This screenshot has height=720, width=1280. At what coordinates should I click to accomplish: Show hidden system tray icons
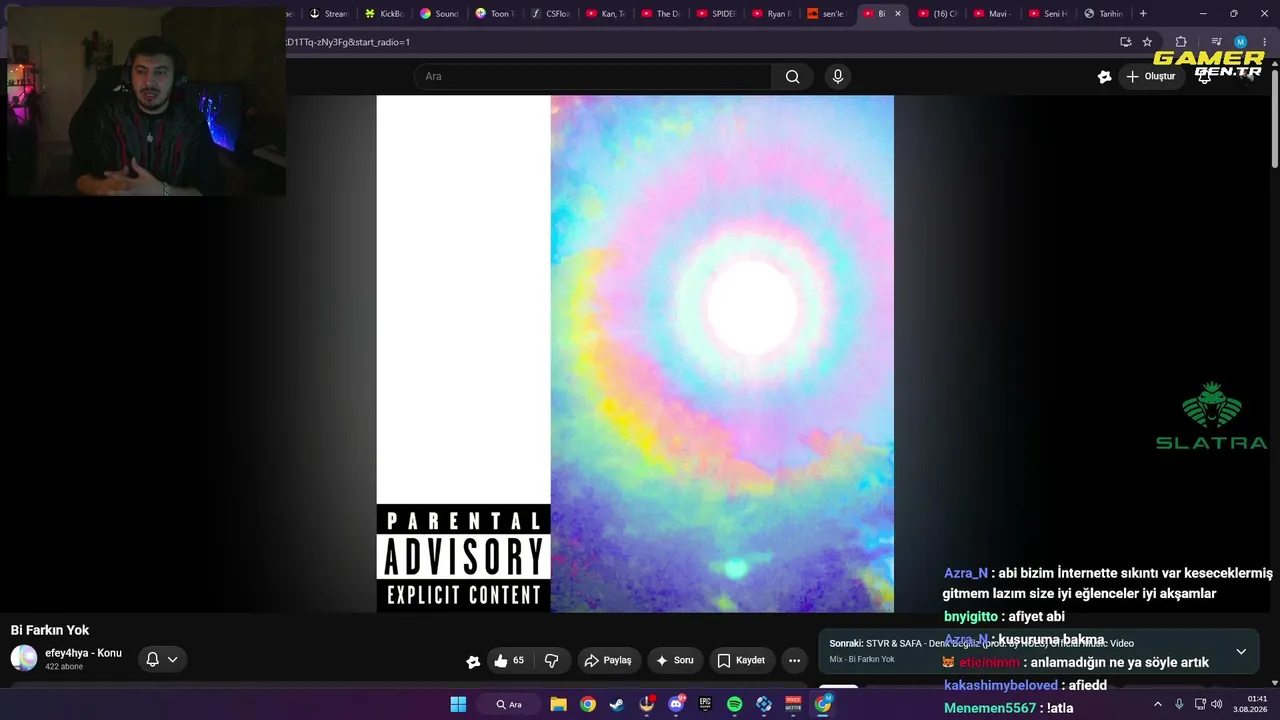pos(1158,704)
